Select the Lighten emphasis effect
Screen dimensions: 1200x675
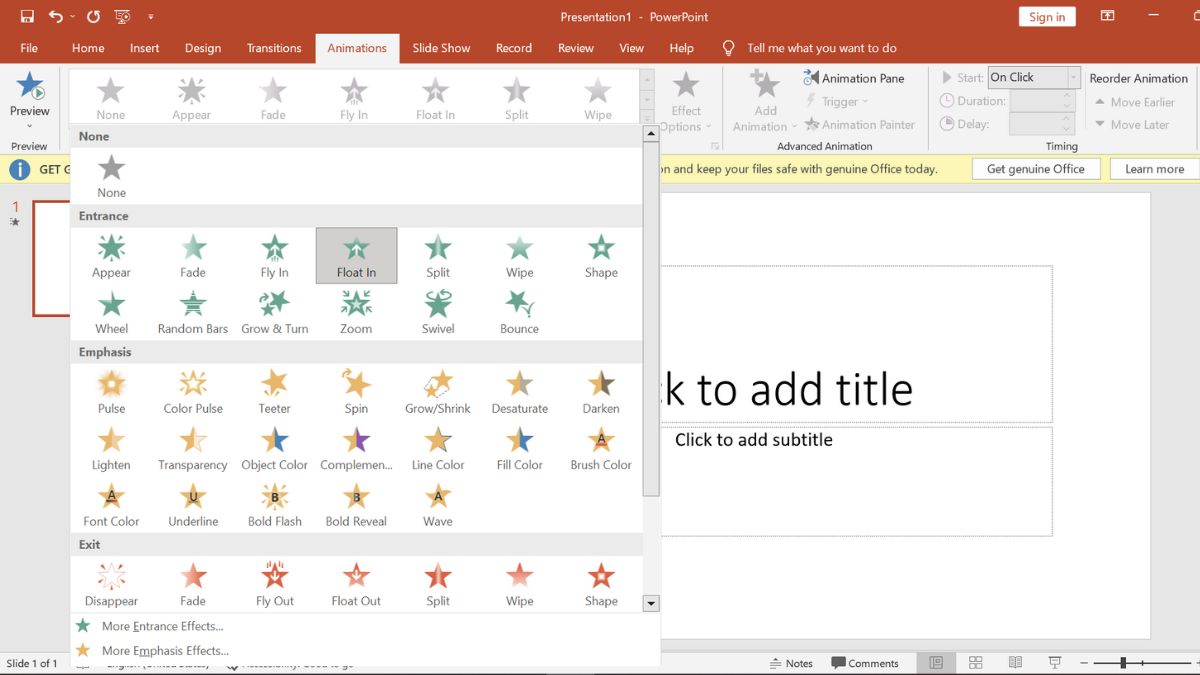click(111, 448)
